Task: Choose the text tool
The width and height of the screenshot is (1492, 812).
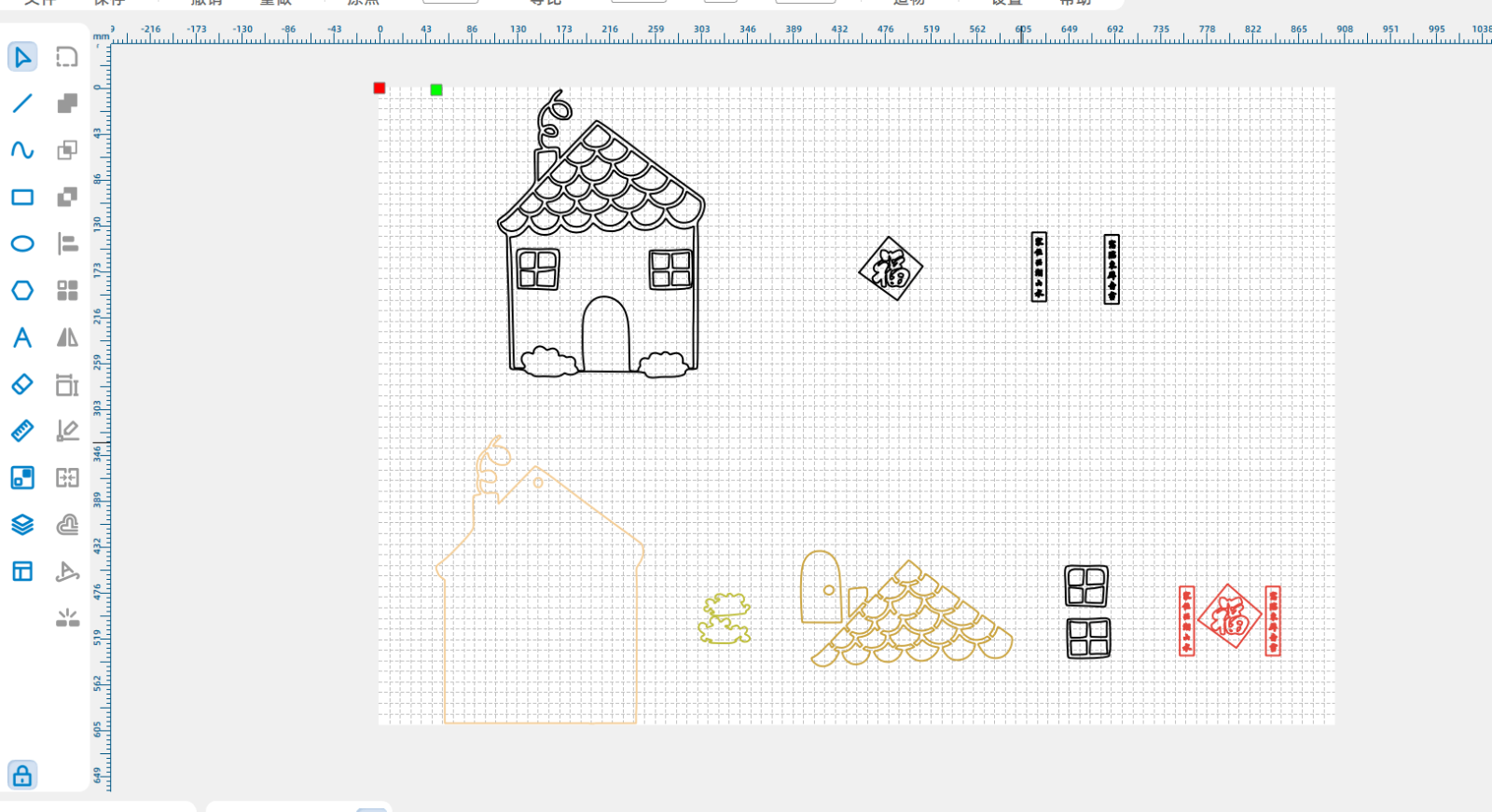Action: [22, 337]
